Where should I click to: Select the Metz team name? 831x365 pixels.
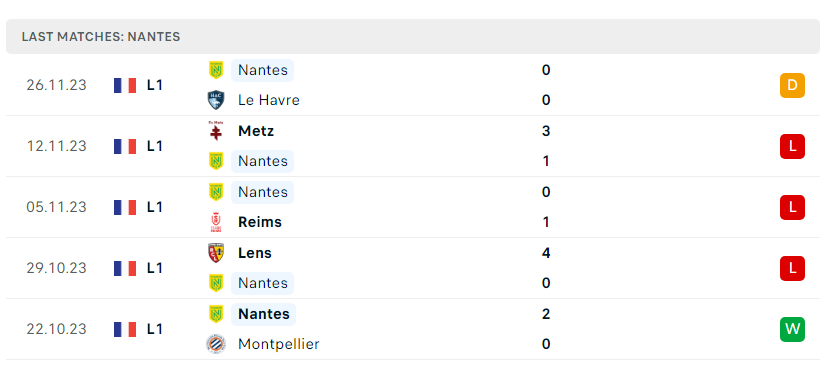click(x=256, y=131)
